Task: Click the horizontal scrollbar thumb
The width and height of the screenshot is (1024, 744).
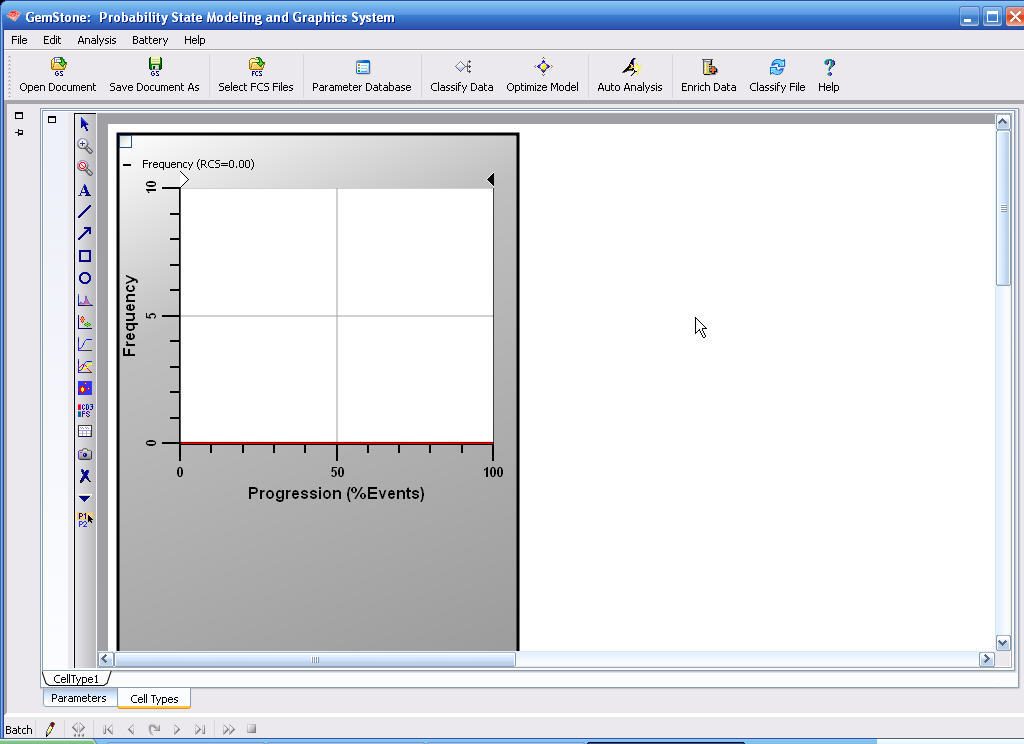Action: pos(315,659)
